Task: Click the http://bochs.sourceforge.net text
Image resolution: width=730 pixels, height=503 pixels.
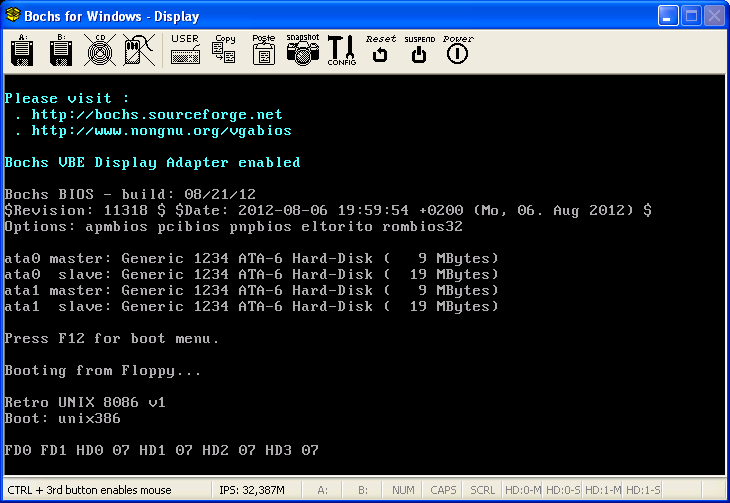Action: tap(157, 115)
